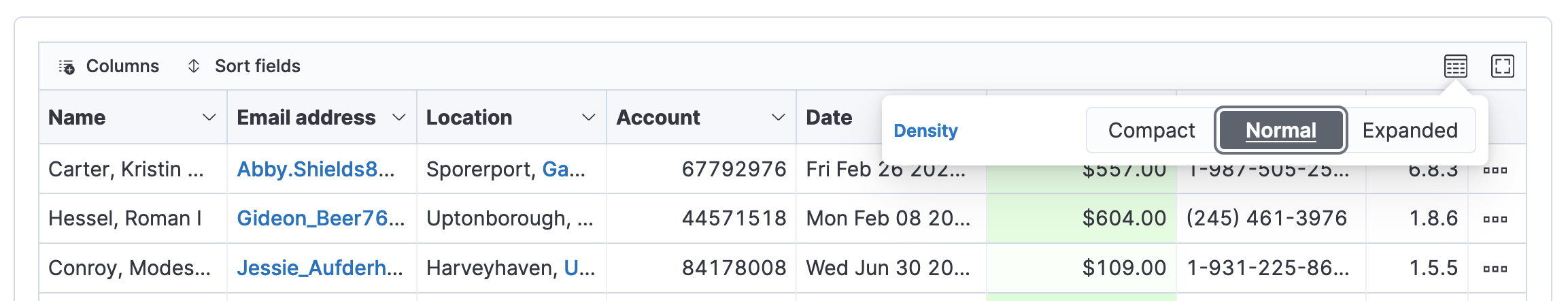The width and height of the screenshot is (1568, 301).
Task: Set density to Compact
Action: coord(1151,130)
